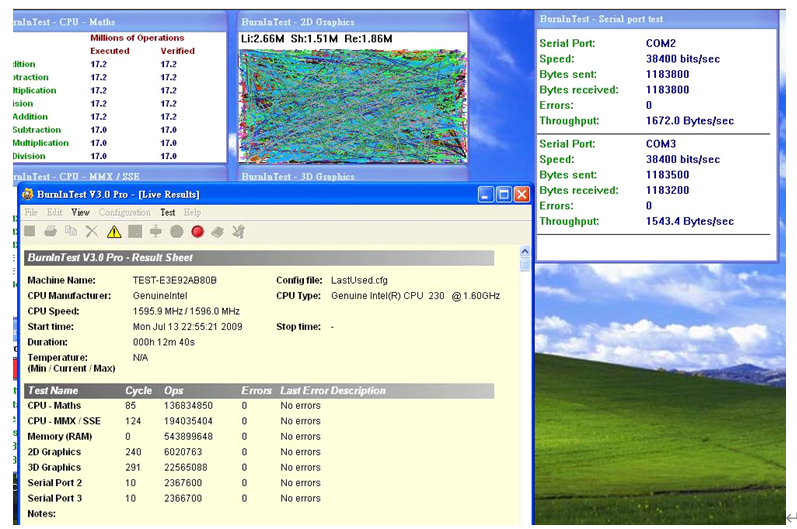Click the 2D Graphics window title bar
This screenshot has height=529, width=797.
click(352, 22)
